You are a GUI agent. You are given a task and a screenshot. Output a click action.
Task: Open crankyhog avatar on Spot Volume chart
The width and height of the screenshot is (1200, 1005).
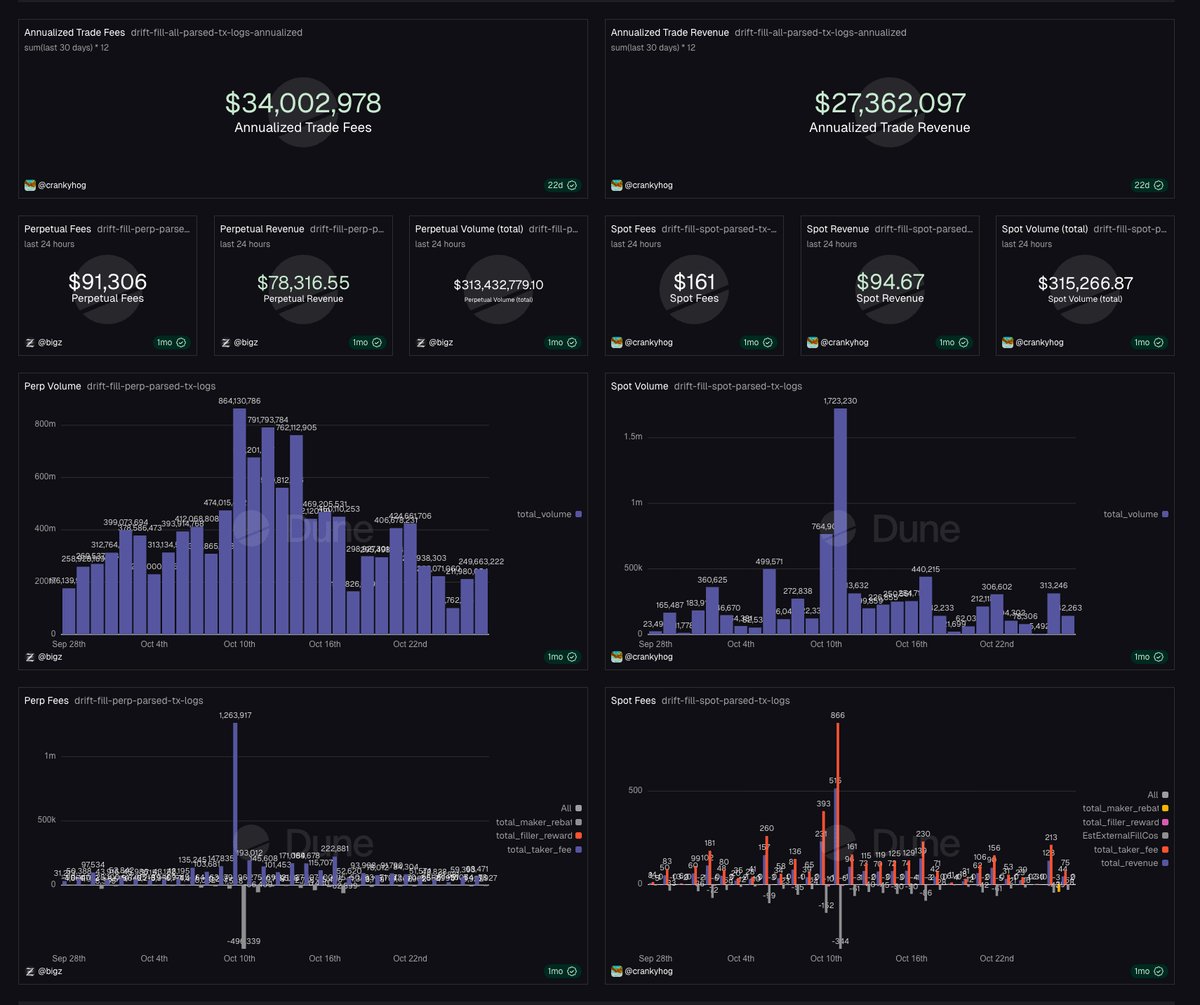tap(617, 657)
